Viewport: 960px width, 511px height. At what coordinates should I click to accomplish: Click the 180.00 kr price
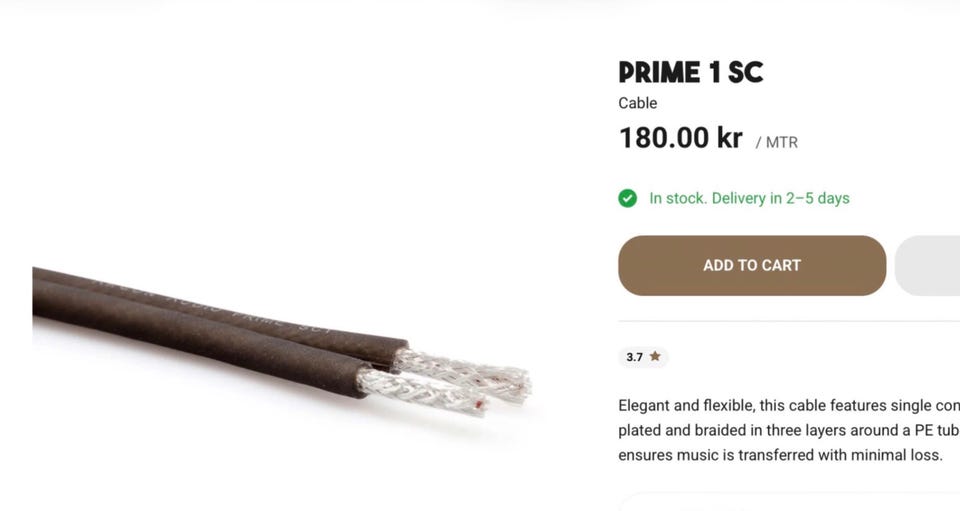pos(681,138)
